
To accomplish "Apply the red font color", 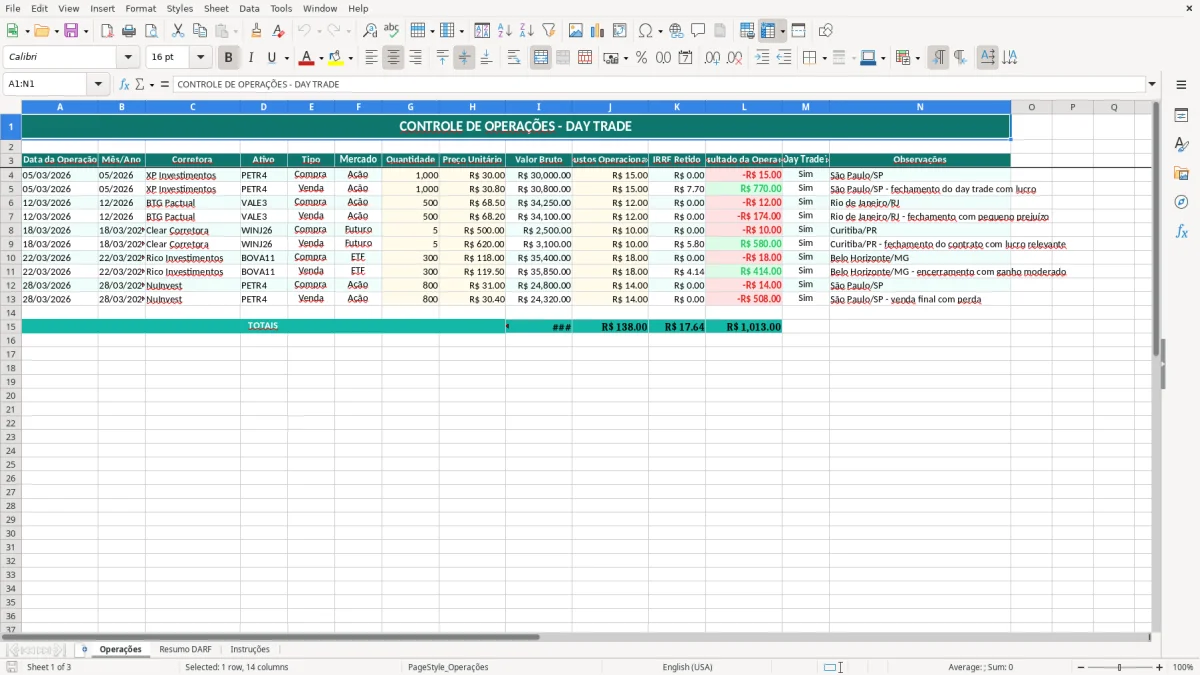I will pos(307,58).
